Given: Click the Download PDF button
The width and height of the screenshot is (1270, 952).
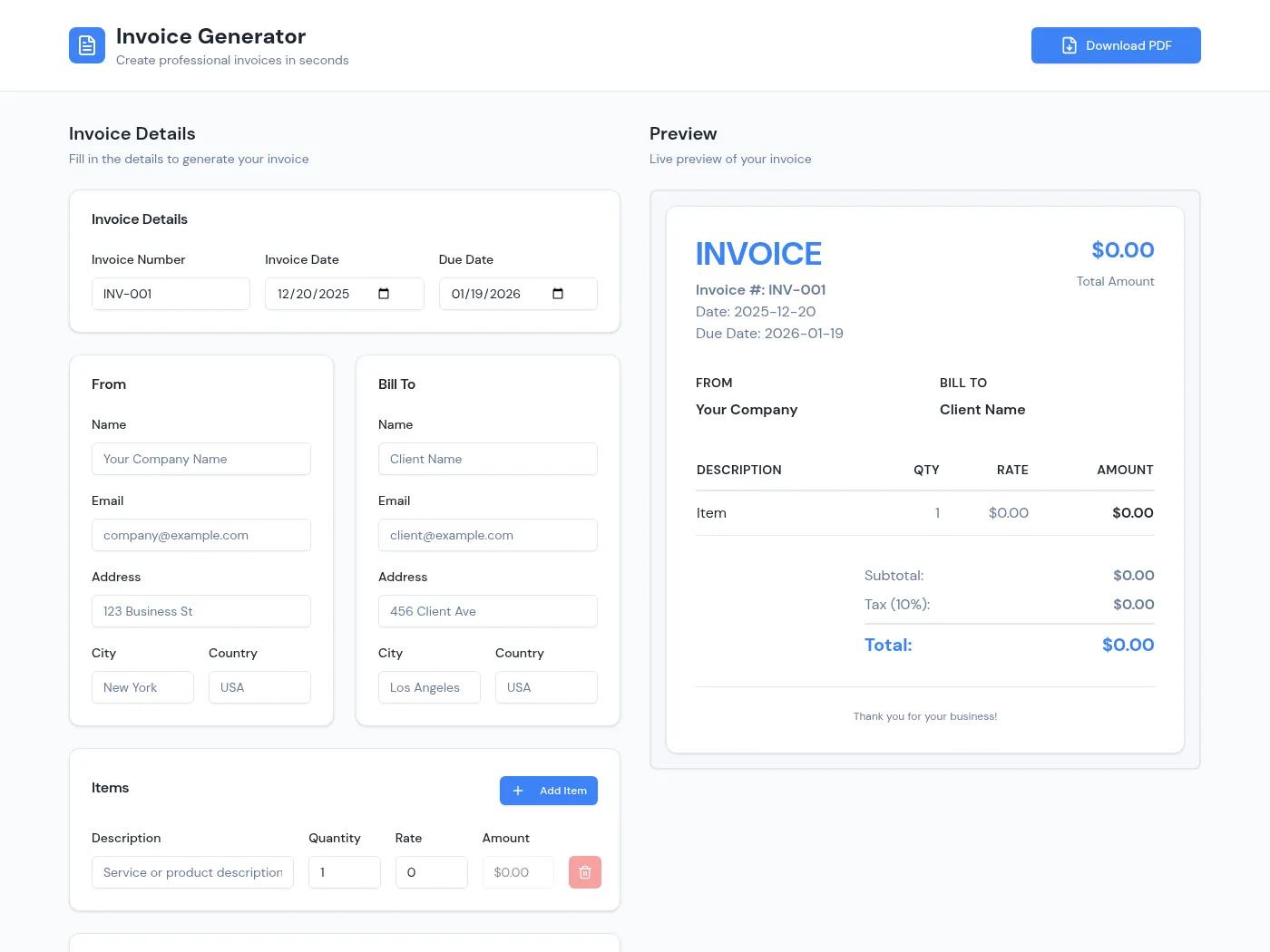Looking at the screenshot, I should pos(1116,45).
